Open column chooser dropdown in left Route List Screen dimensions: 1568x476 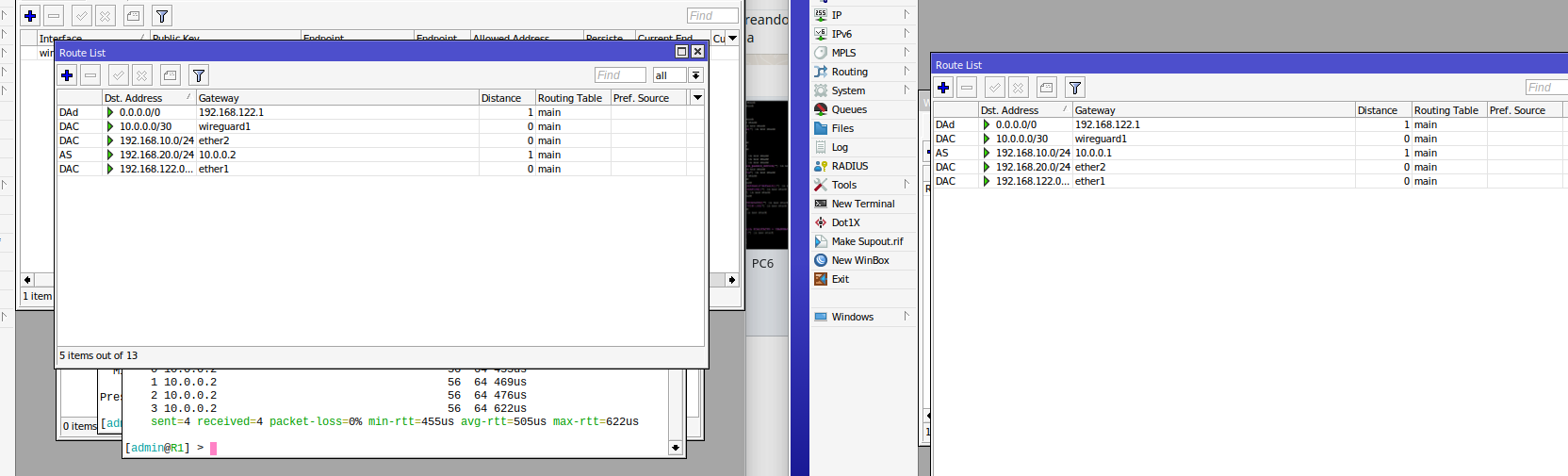pyautogui.click(x=697, y=98)
